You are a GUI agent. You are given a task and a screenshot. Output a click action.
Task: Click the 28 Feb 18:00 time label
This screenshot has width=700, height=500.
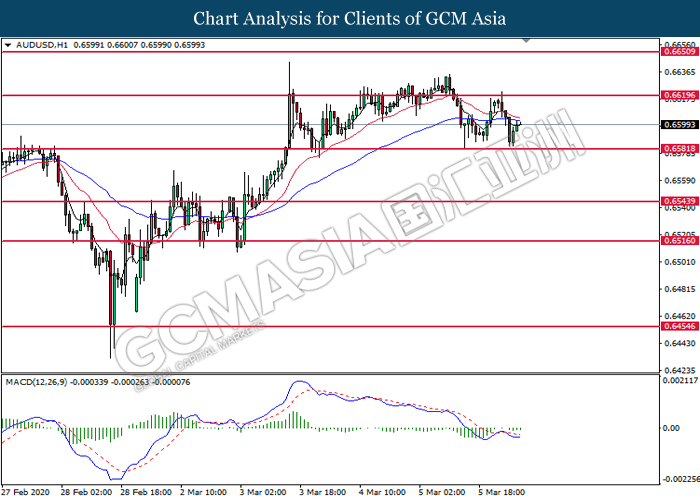(146, 492)
